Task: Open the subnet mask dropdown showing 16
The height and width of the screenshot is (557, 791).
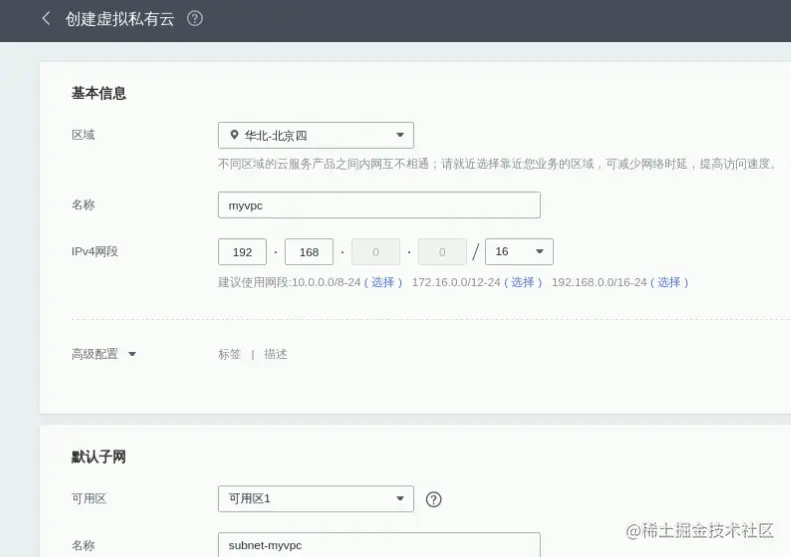Action: 519,251
